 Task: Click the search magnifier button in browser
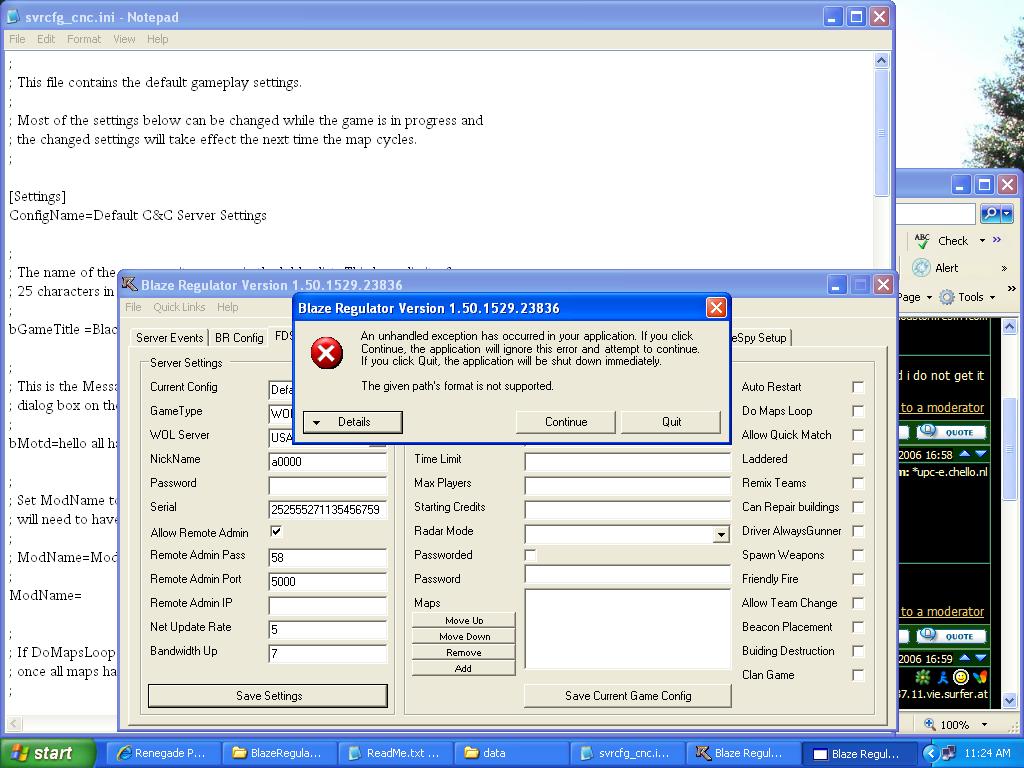(x=990, y=214)
